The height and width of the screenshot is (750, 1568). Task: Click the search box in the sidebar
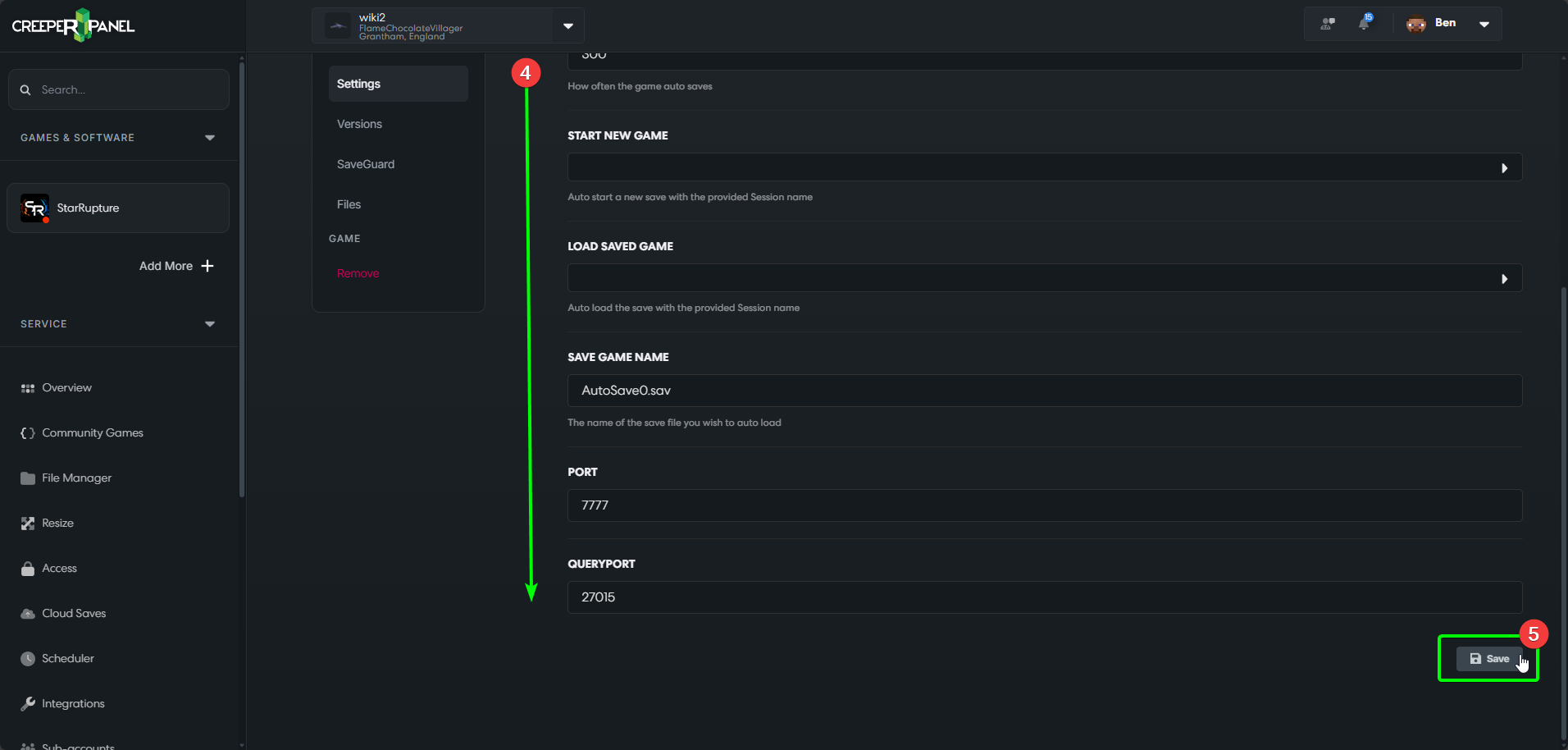click(118, 89)
